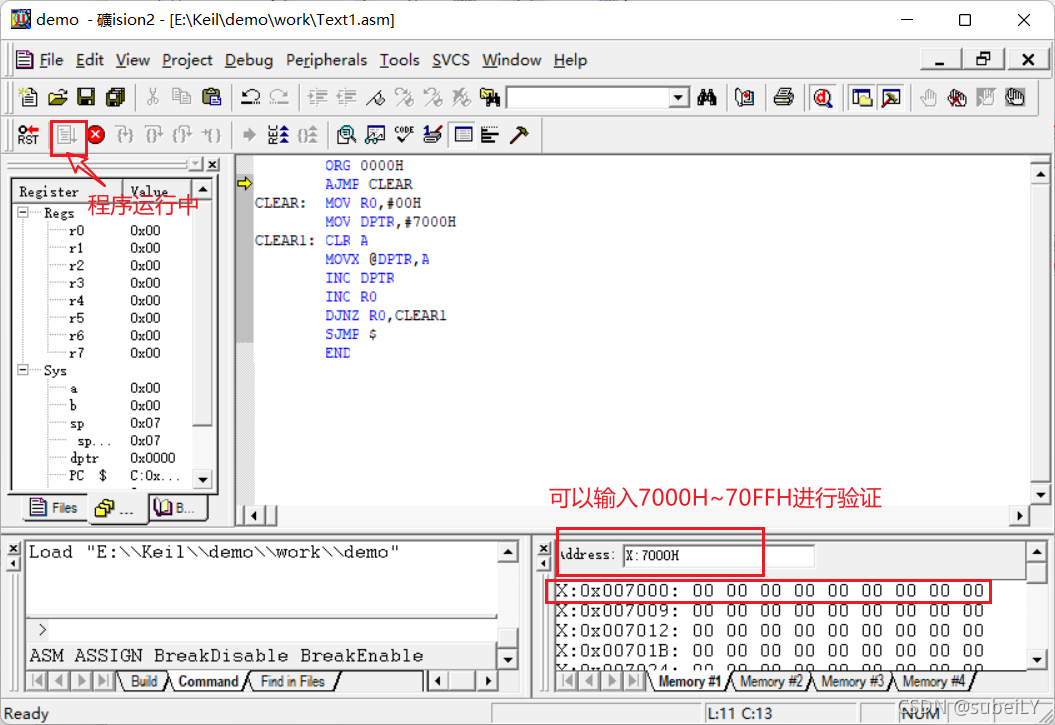Toggle the Memory Window icon
This screenshot has height=725, width=1055.
463,135
